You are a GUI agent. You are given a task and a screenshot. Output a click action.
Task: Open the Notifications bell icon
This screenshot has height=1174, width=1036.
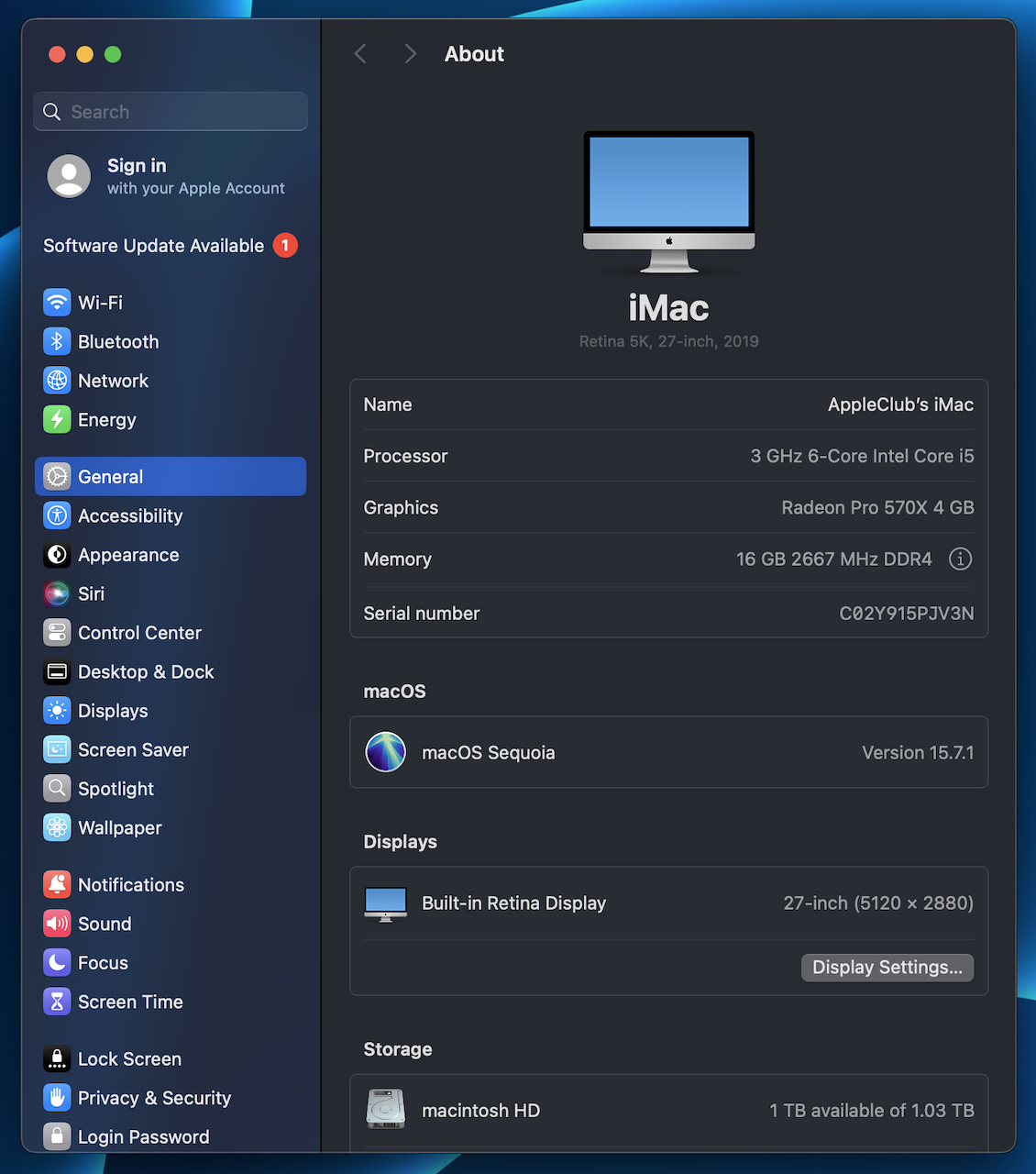57,885
